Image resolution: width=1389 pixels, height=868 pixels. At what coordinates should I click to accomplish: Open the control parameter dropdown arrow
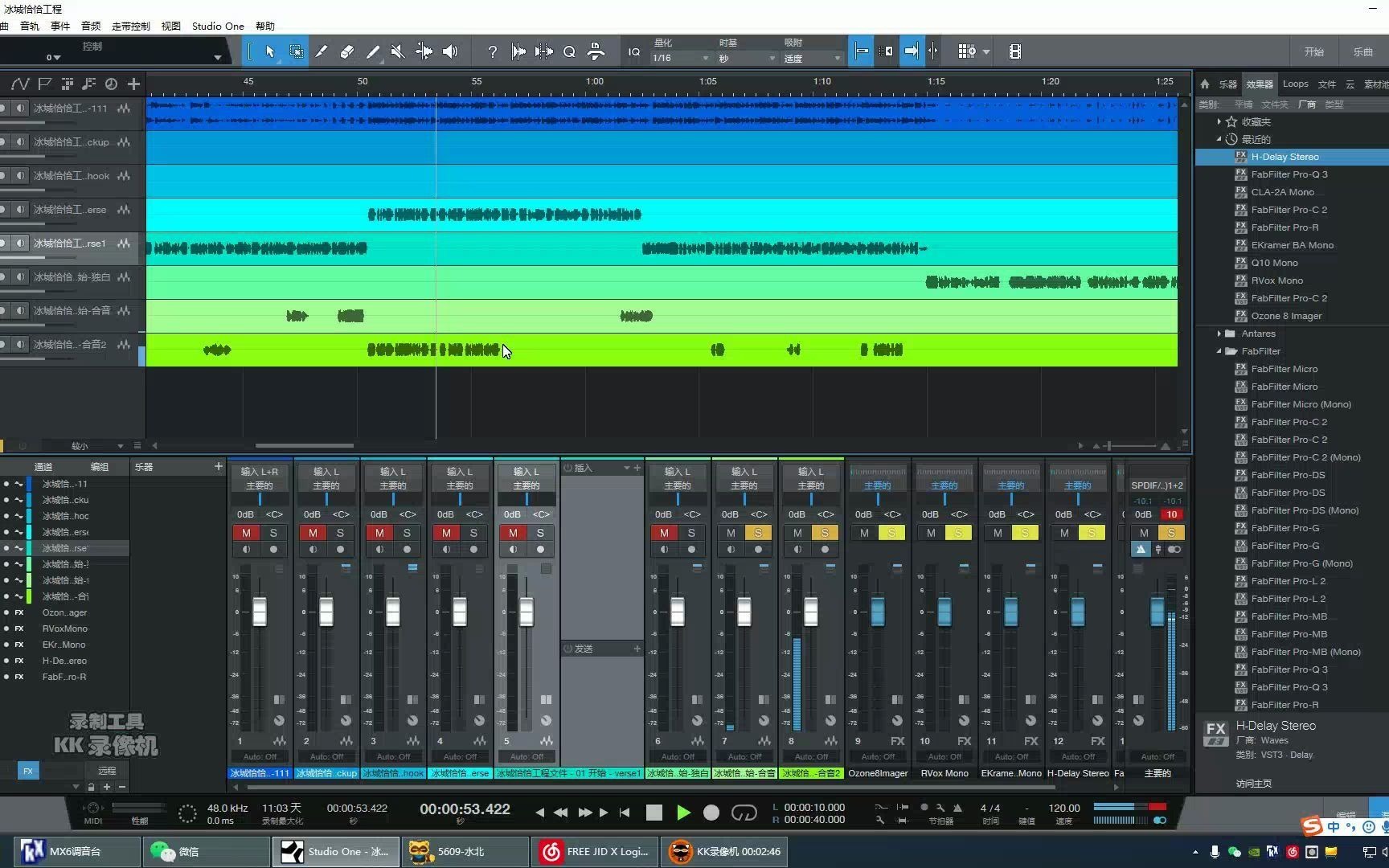(x=217, y=57)
